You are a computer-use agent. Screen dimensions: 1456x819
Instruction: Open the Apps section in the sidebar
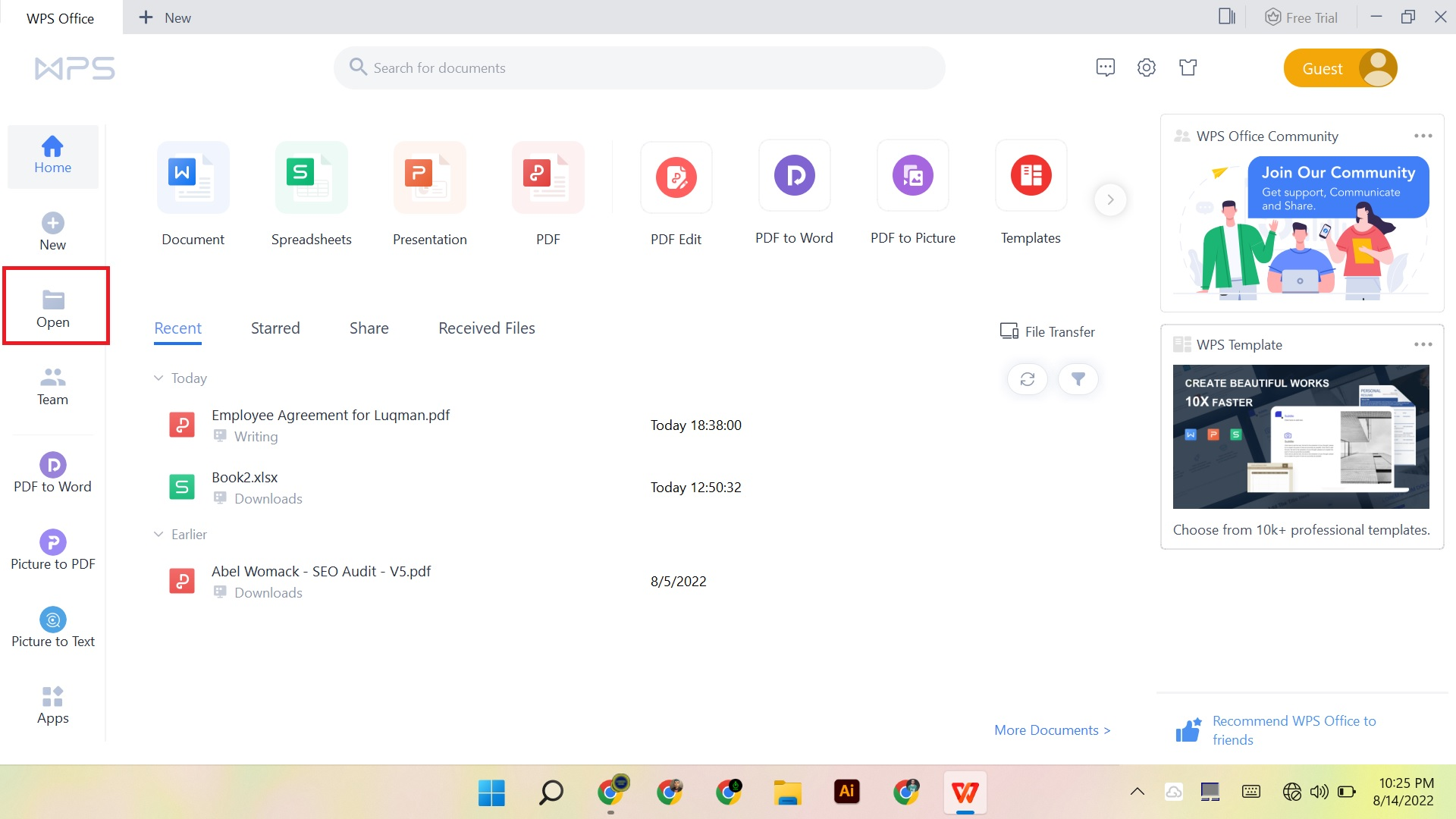[52, 704]
